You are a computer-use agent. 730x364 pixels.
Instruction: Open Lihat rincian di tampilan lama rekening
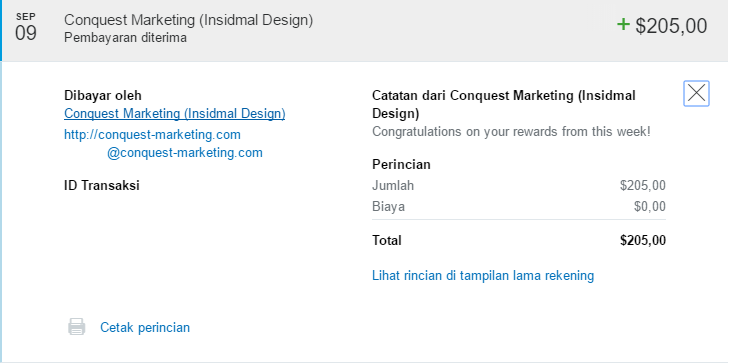click(483, 276)
